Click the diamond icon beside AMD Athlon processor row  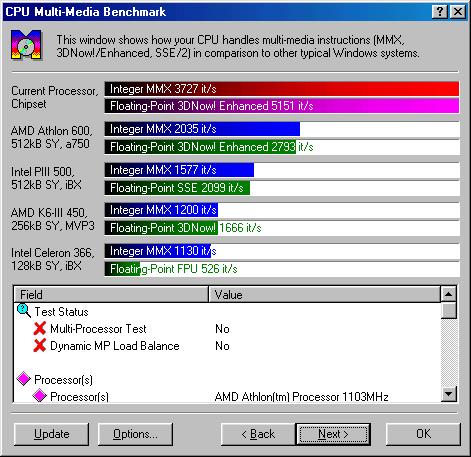tap(40, 396)
